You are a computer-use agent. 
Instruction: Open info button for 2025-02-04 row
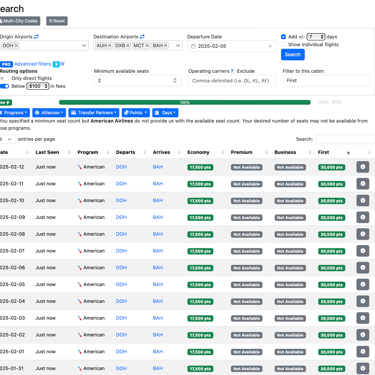coord(363,301)
